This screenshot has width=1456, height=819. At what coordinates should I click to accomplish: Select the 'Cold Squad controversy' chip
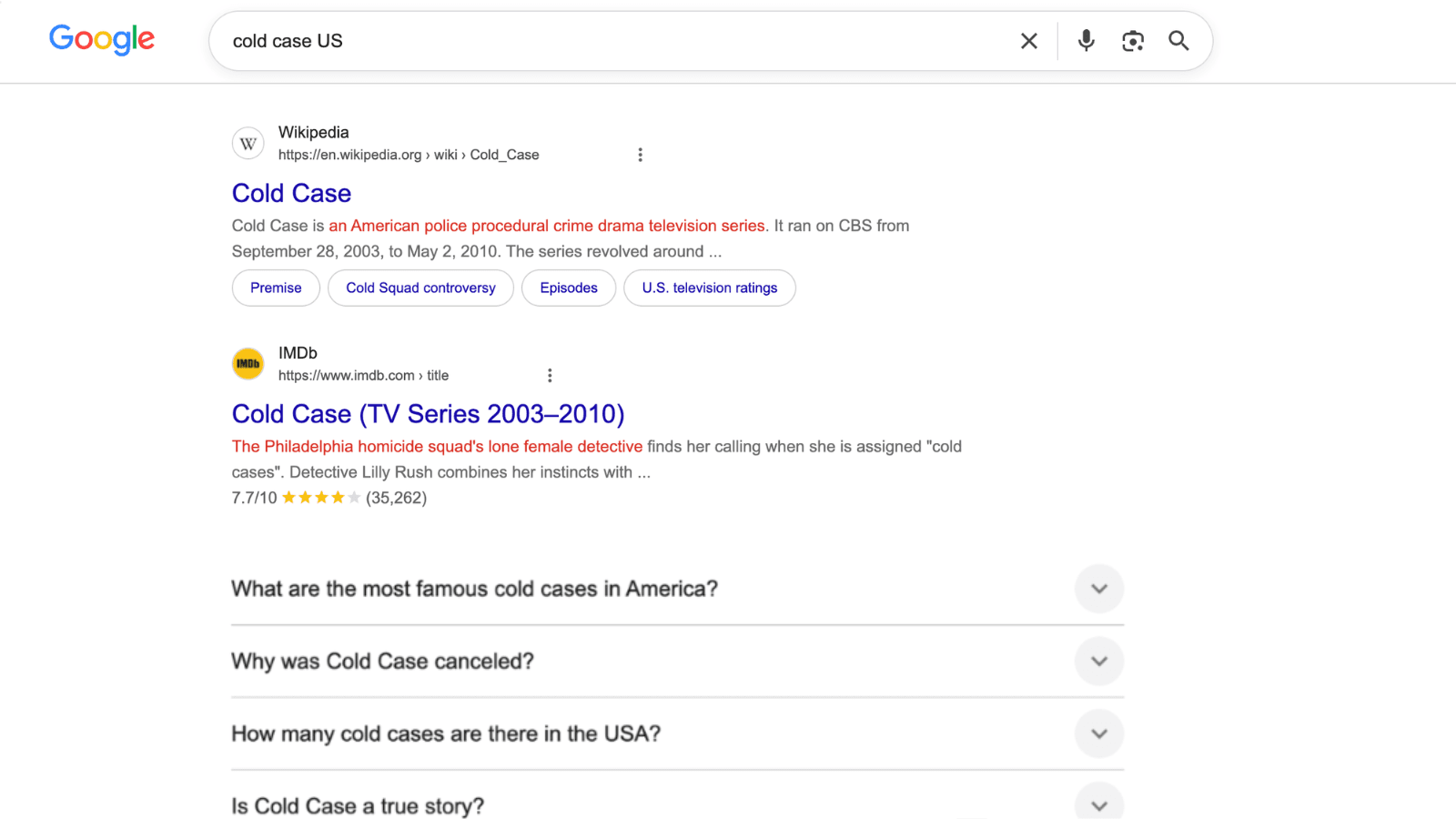point(420,288)
